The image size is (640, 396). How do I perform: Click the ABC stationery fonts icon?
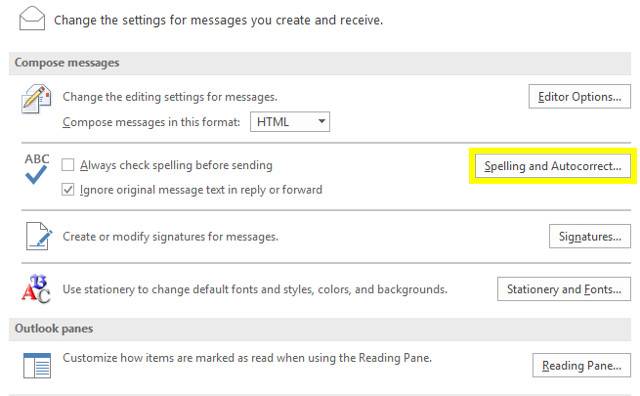point(36,289)
